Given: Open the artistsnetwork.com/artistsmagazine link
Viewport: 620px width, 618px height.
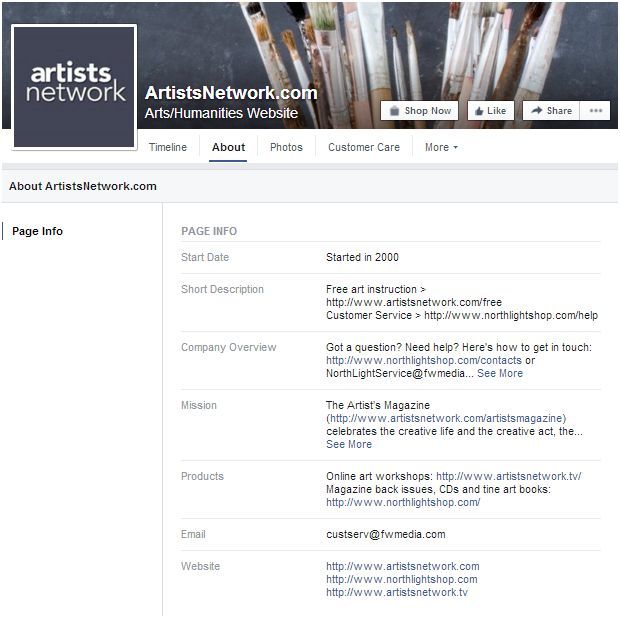Looking at the screenshot, I should coord(447,418).
